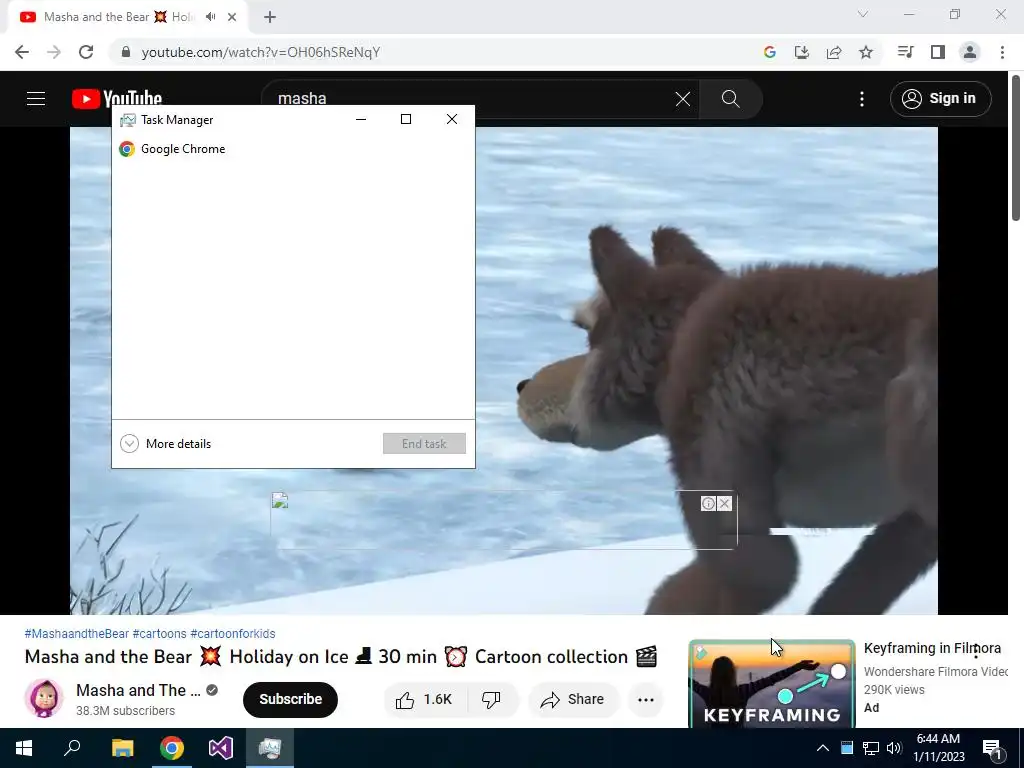
Task: Open the Keyframing ad thumbnail
Action: tap(772, 683)
